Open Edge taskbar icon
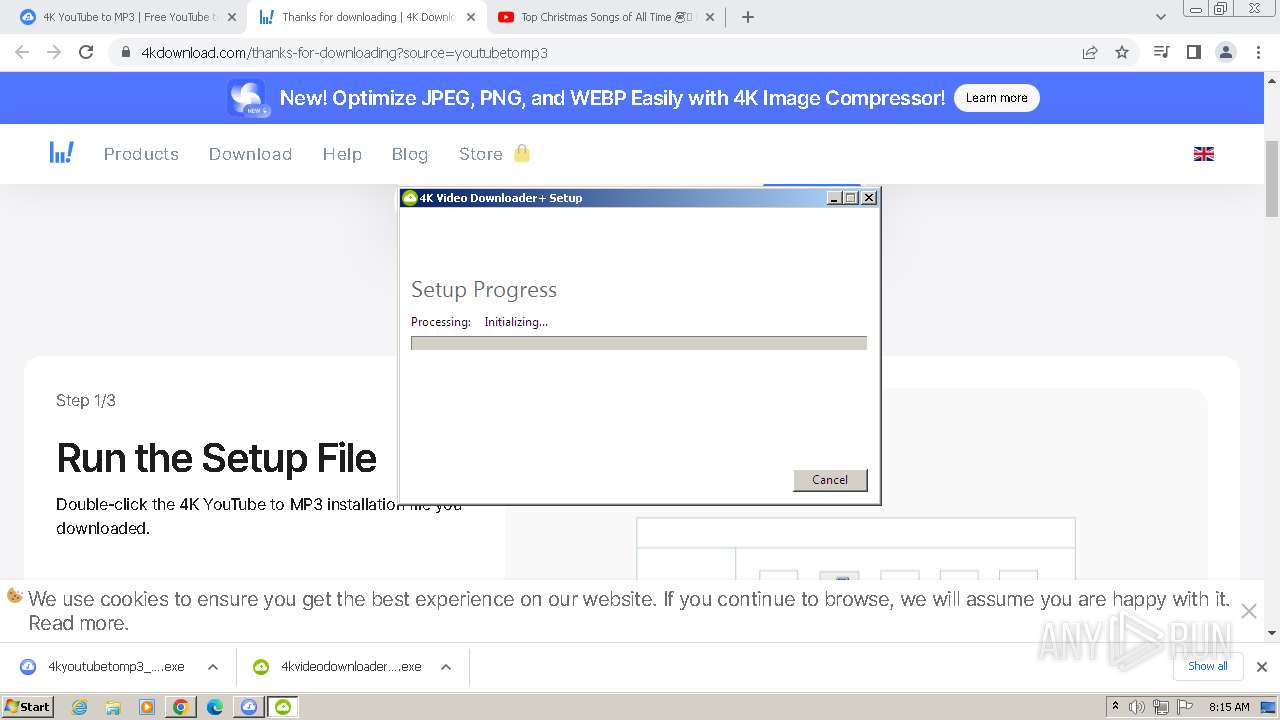The height and width of the screenshot is (720, 1280). click(x=215, y=707)
